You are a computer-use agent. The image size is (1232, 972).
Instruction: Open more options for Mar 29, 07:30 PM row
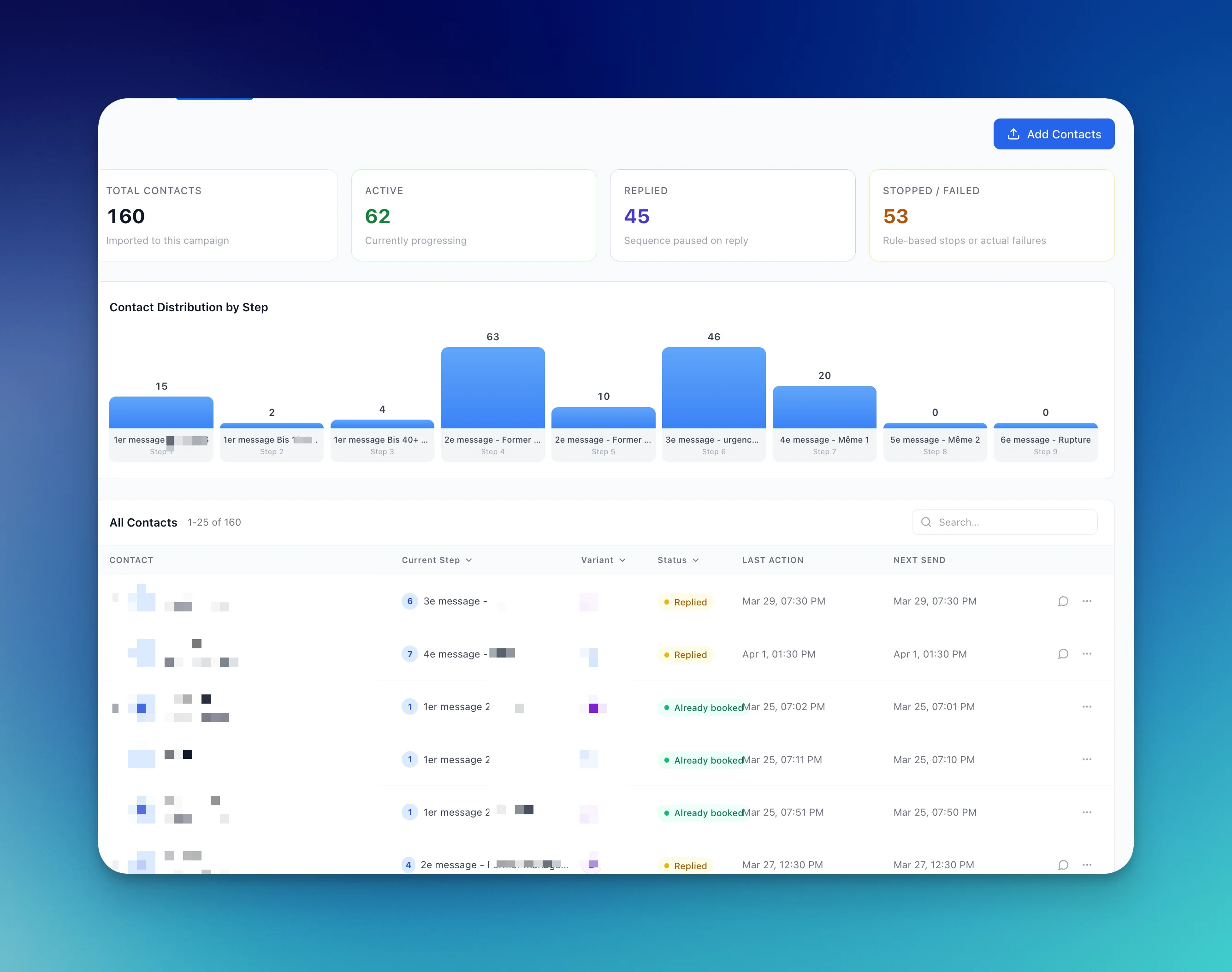tap(1086, 602)
